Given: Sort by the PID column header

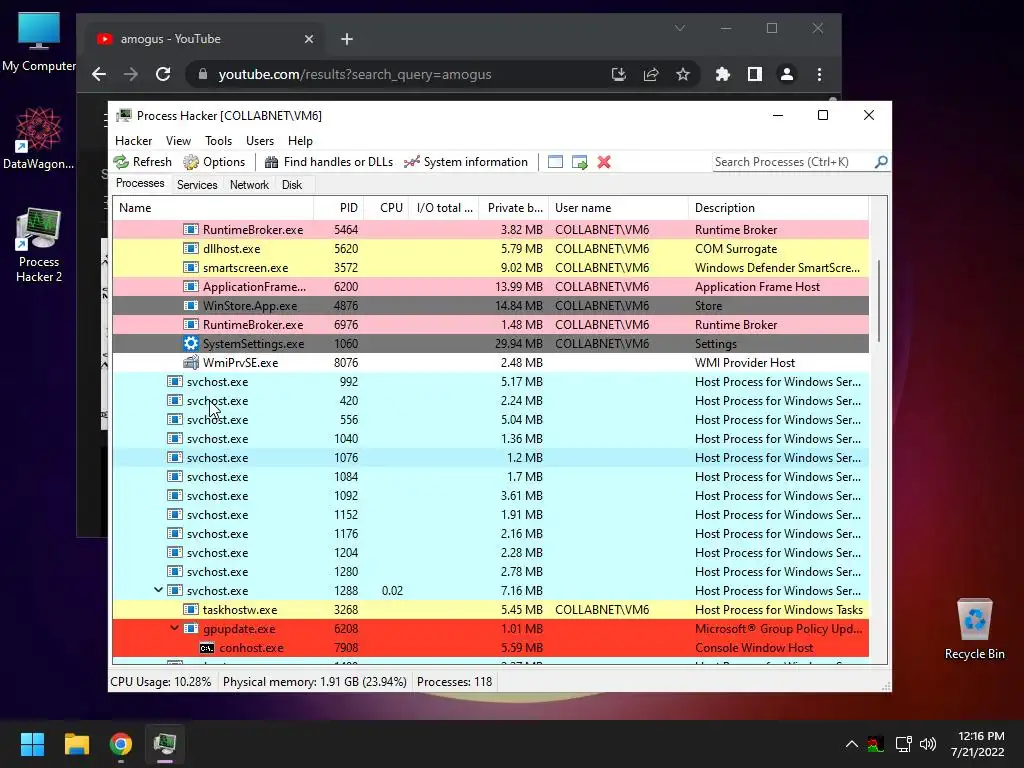Looking at the screenshot, I should tap(339, 208).
